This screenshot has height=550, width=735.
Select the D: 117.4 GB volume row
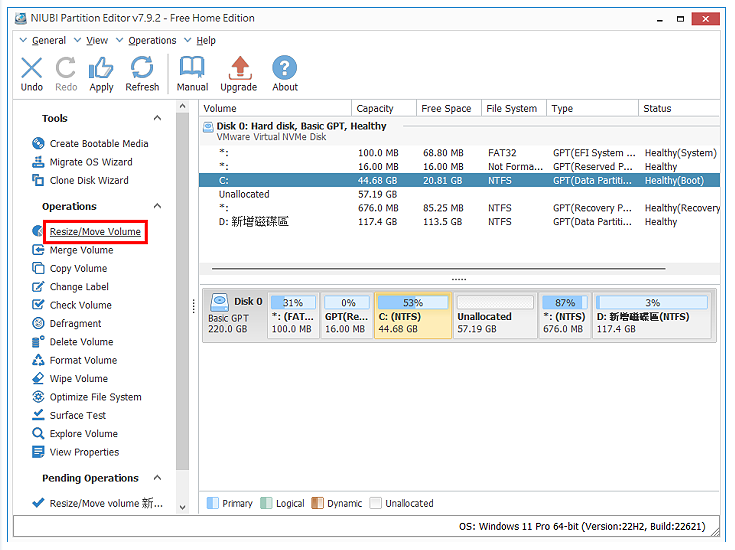pyautogui.click(x=459, y=221)
